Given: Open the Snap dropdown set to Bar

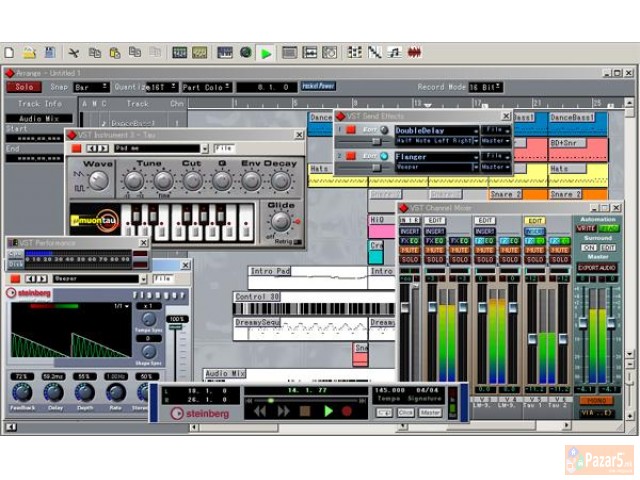Looking at the screenshot, I should [x=92, y=87].
